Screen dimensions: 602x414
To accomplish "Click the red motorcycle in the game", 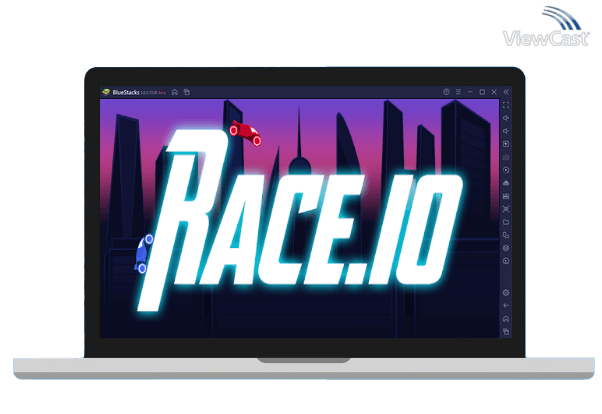I will 246,133.
